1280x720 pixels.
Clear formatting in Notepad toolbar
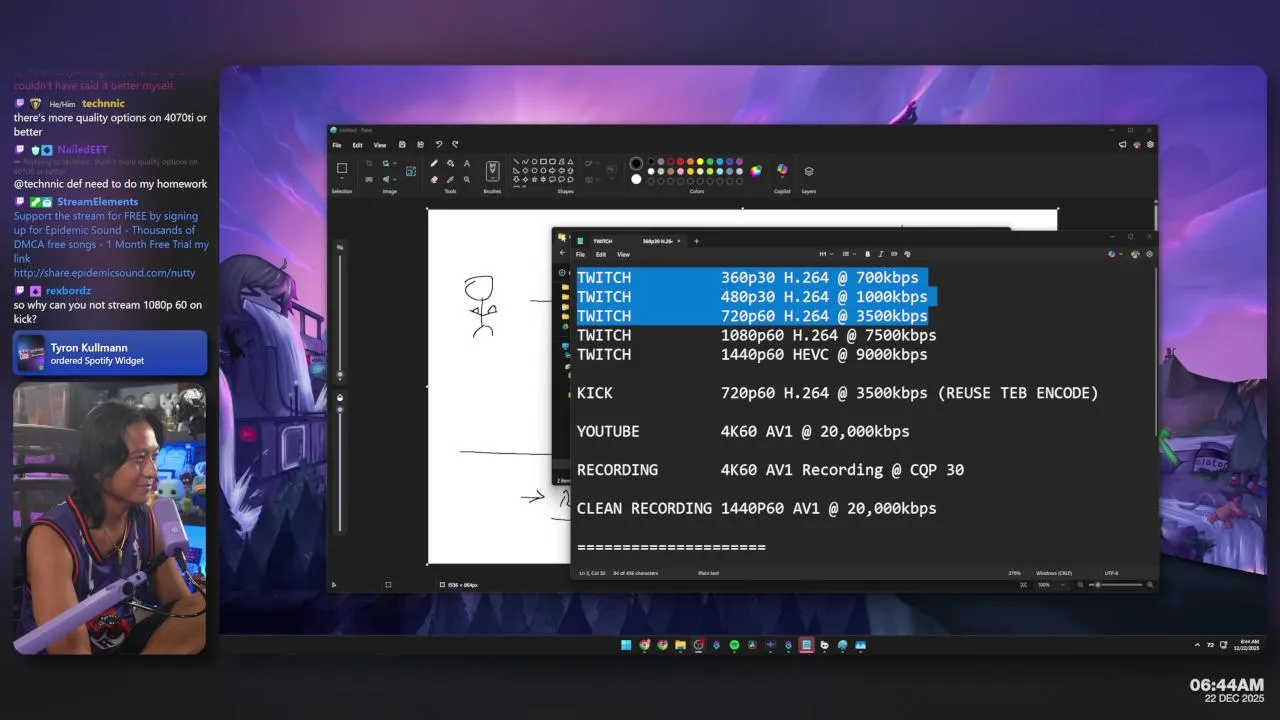(907, 254)
